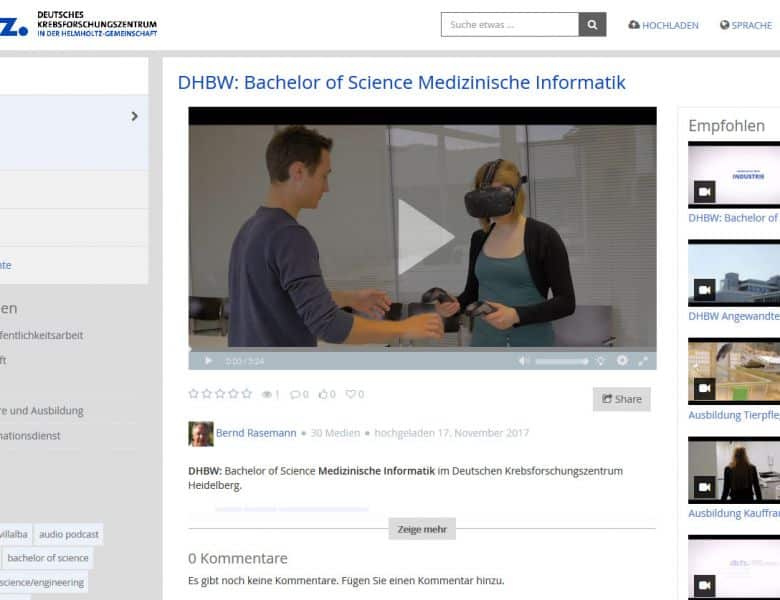Expand description with 'Zeige mehr'

[x=422, y=529]
